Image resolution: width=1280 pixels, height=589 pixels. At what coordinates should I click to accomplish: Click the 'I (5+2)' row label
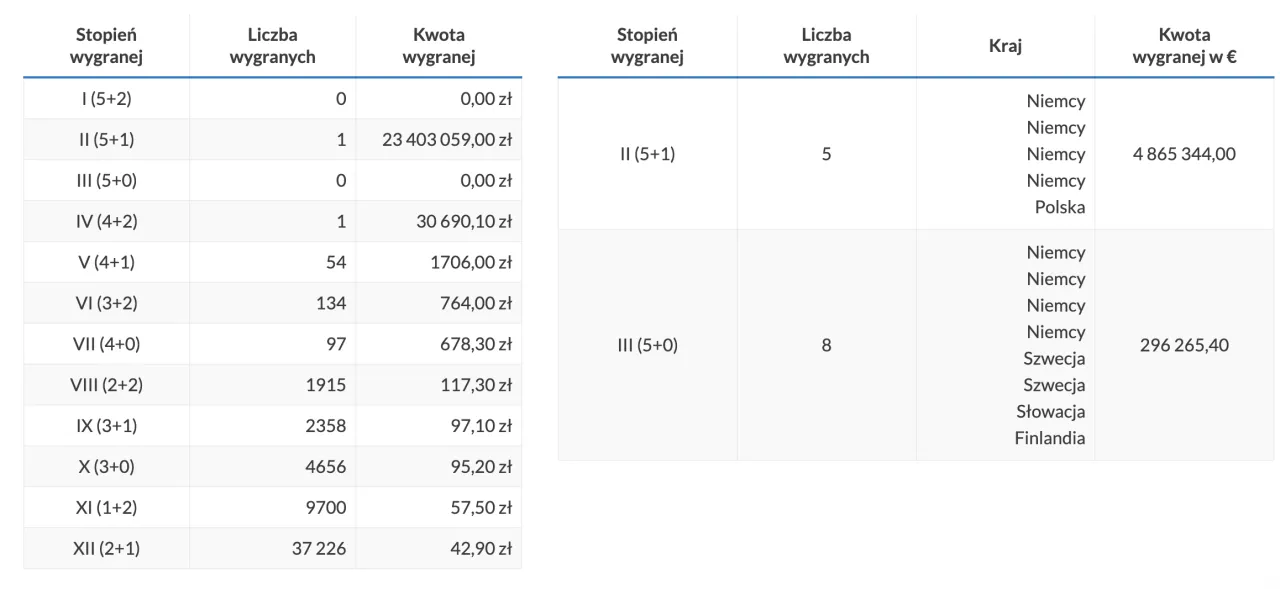[106, 99]
